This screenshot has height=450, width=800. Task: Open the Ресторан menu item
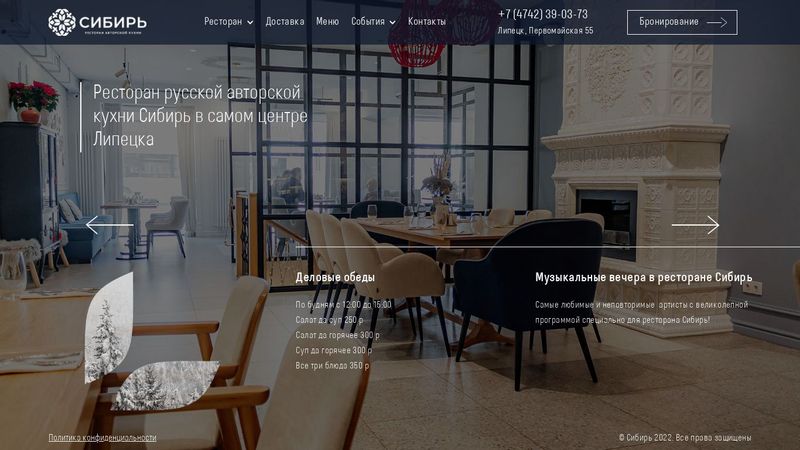tap(223, 21)
